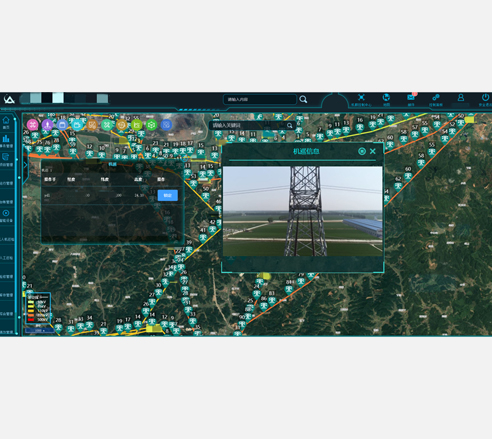Open the orange circular toolbar icon
This screenshot has height=439, width=492.
pyautogui.click(x=92, y=125)
